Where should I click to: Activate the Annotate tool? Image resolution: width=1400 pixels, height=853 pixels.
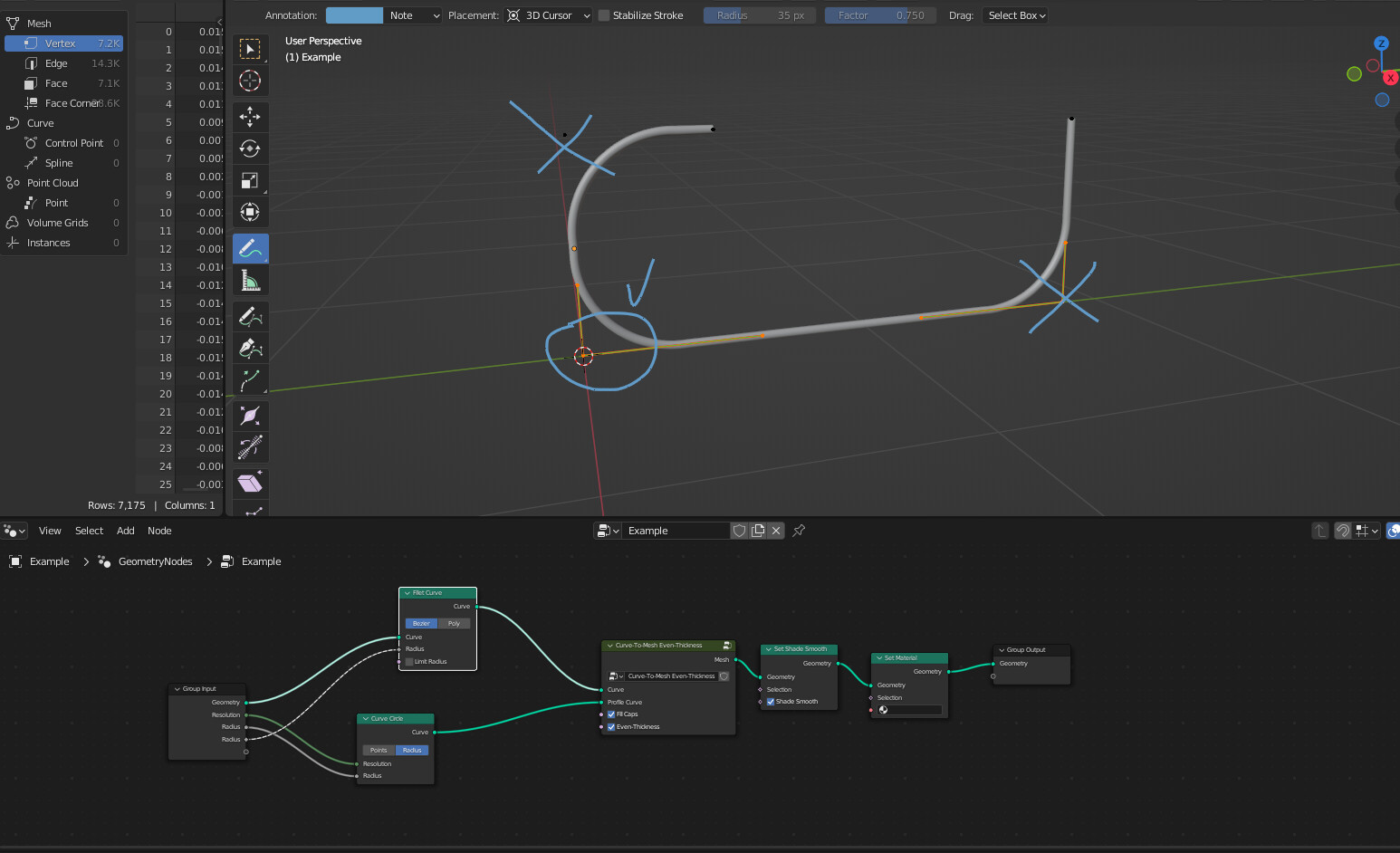coord(250,248)
